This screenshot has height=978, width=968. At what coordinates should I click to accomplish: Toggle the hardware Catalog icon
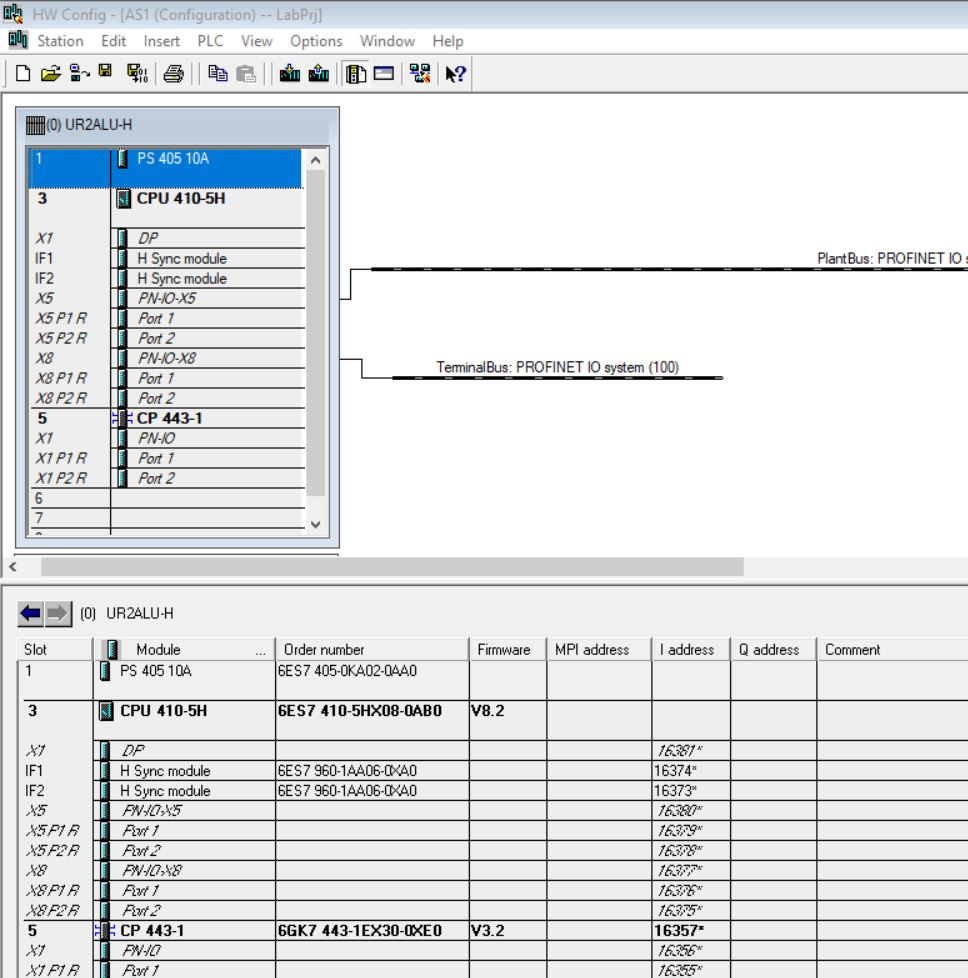[356, 74]
